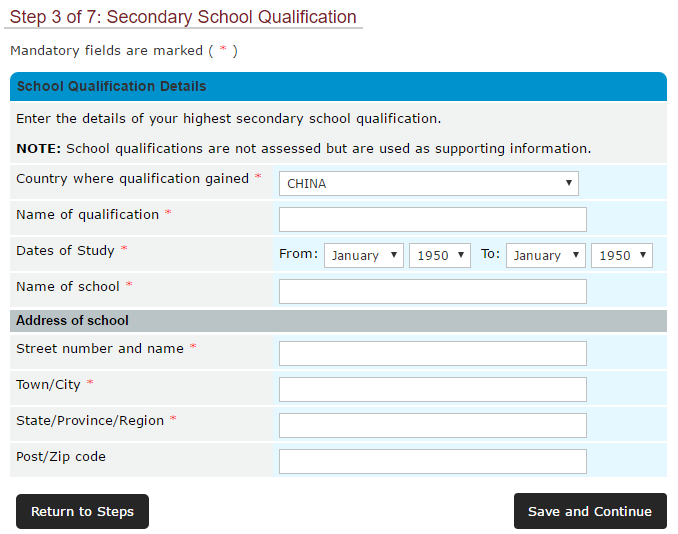Viewport: 678px width, 534px height.
Task: Click the Name of qualification text field
Action: point(432,220)
